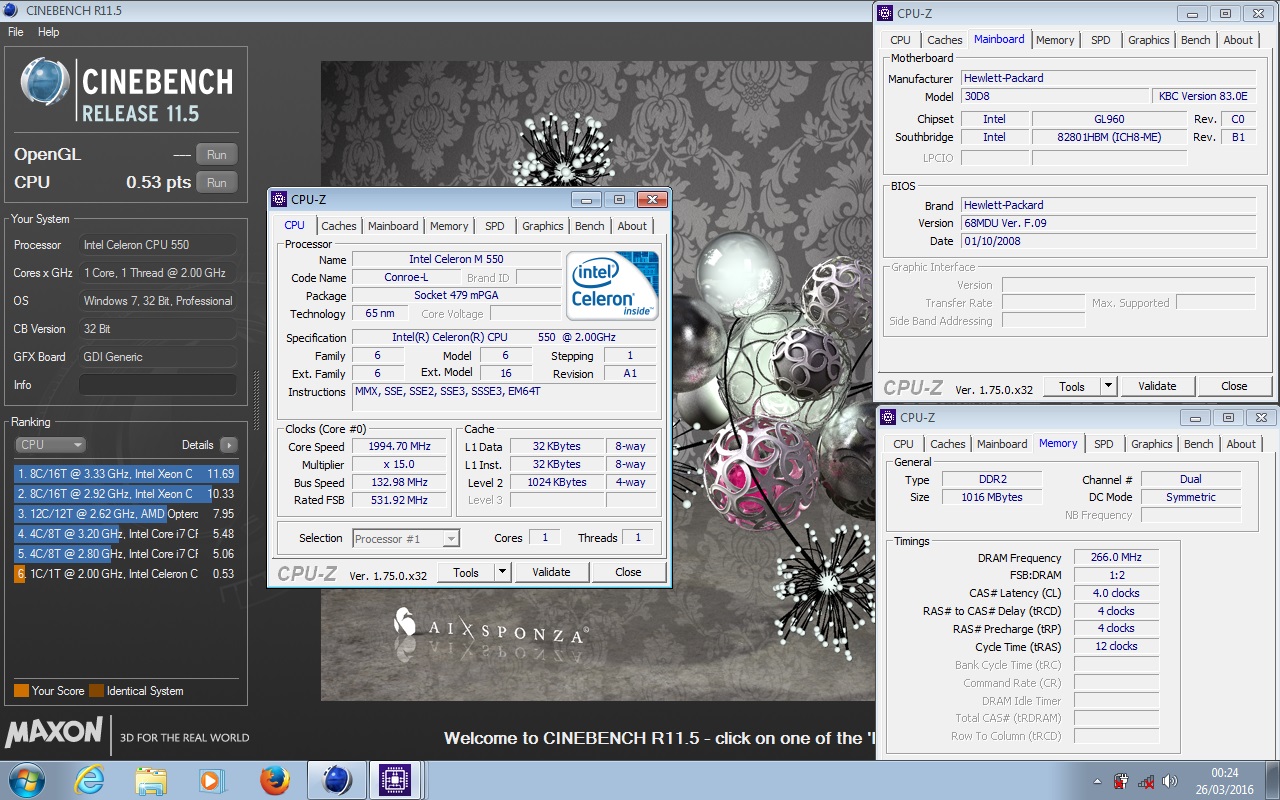
Task: Switch to CPU-Z taskbar button
Action: [396, 779]
